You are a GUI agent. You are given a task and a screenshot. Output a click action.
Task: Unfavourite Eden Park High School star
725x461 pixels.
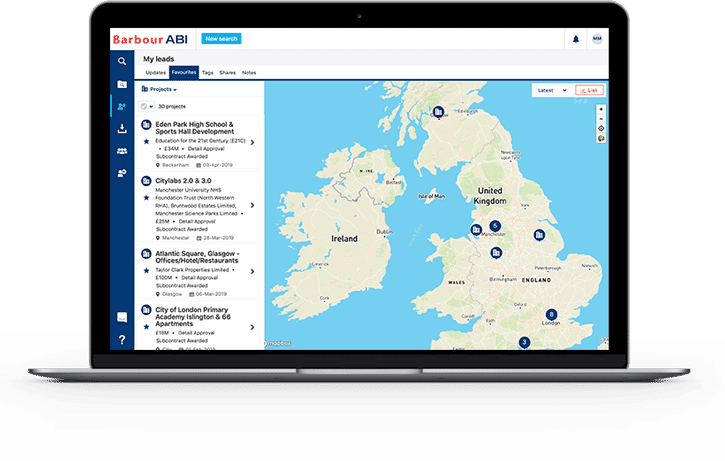pos(146,141)
